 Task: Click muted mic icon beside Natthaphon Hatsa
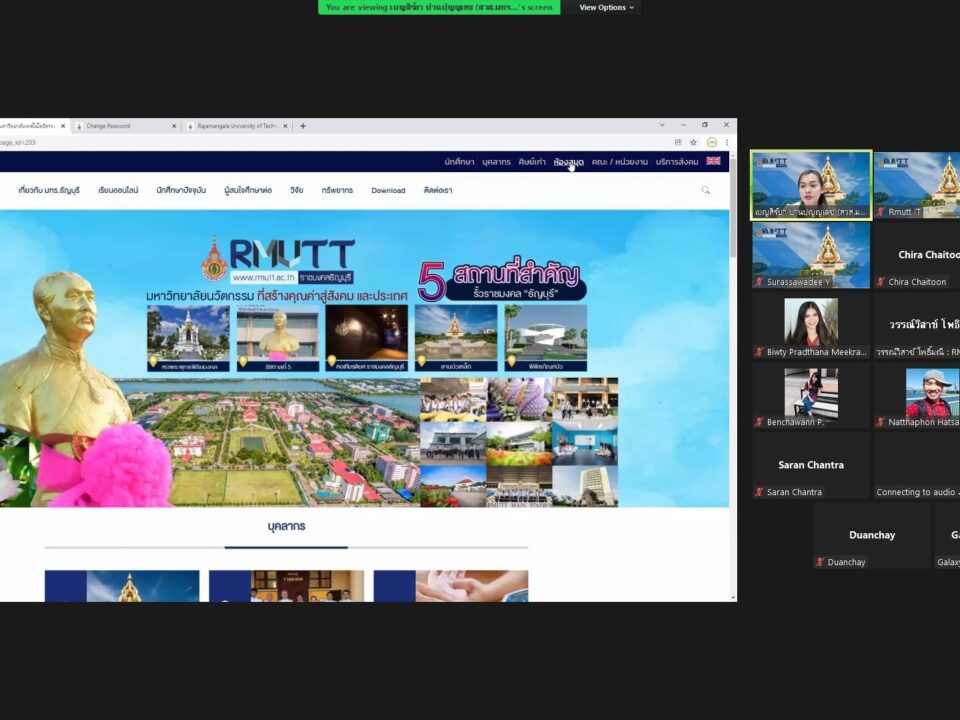pyautogui.click(x=881, y=422)
